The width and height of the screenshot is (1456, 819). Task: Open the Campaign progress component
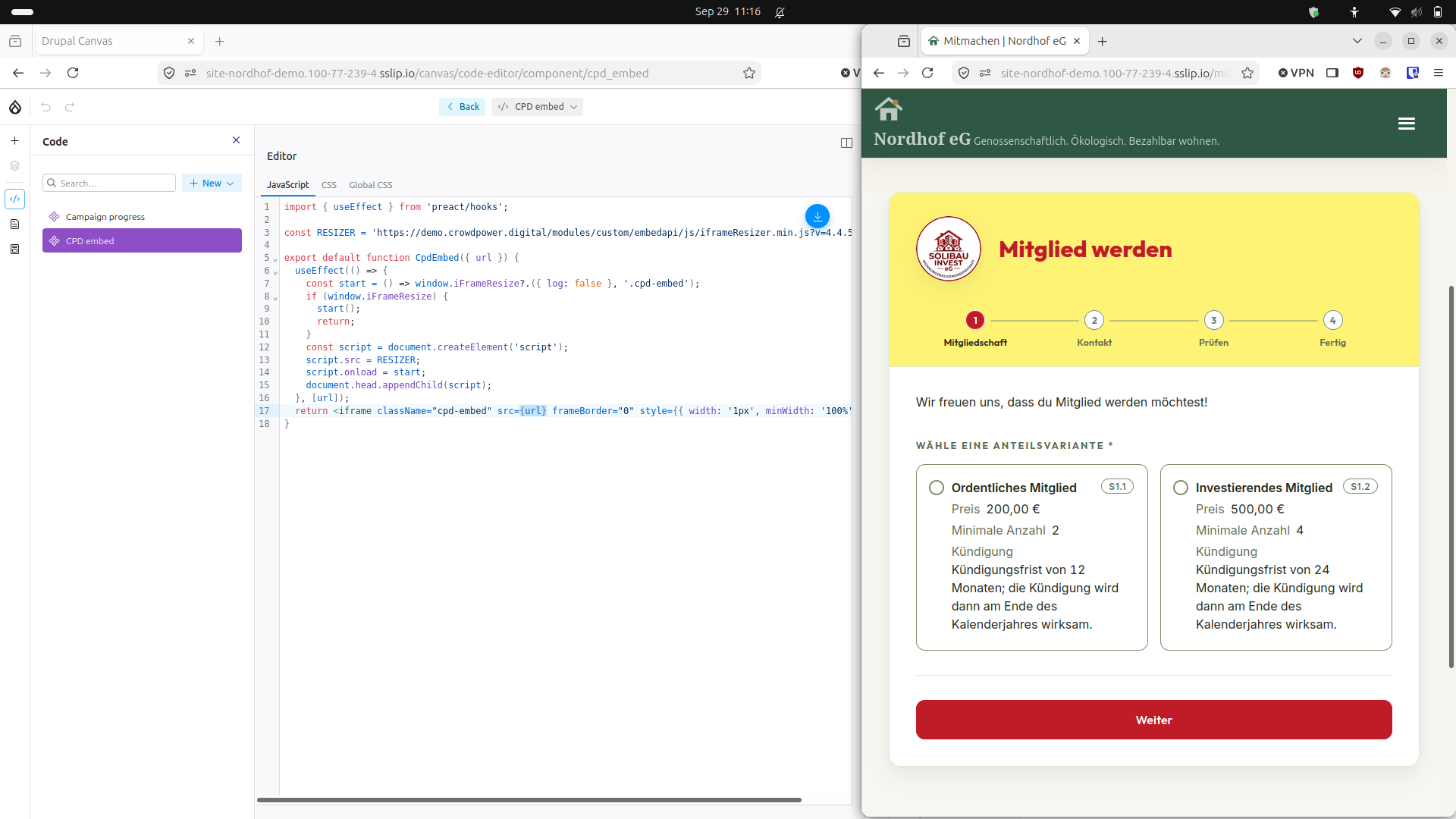[142, 217]
